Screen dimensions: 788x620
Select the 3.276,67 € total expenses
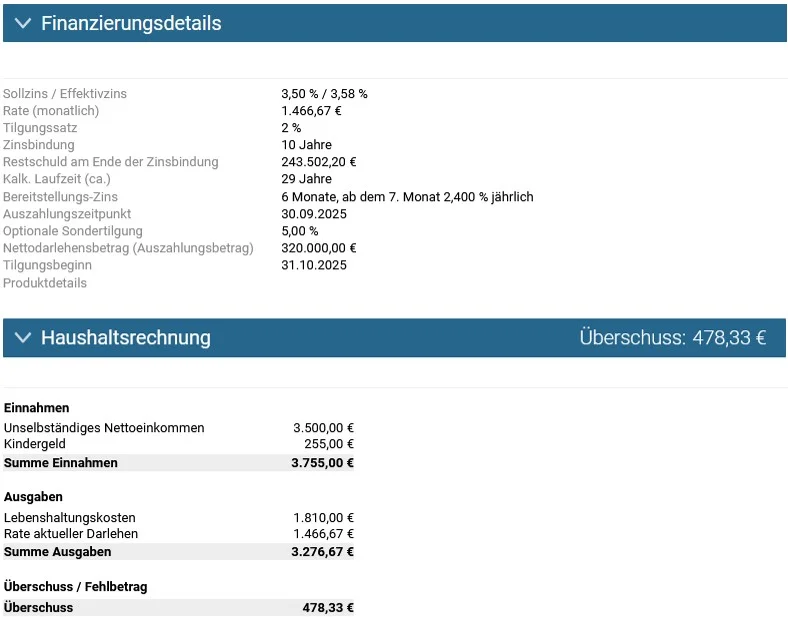tap(323, 552)
